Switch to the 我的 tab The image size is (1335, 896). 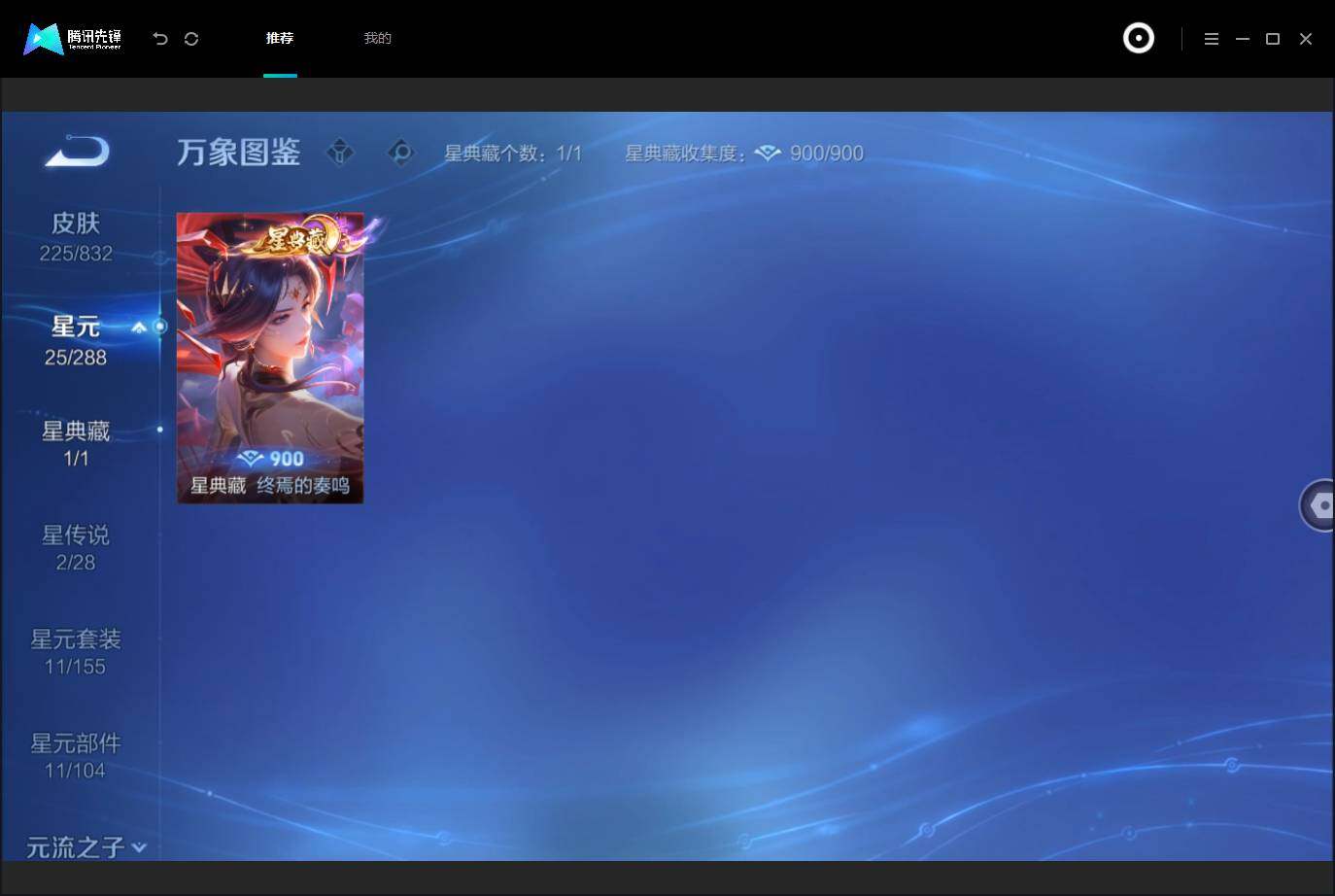click(377, 38)
